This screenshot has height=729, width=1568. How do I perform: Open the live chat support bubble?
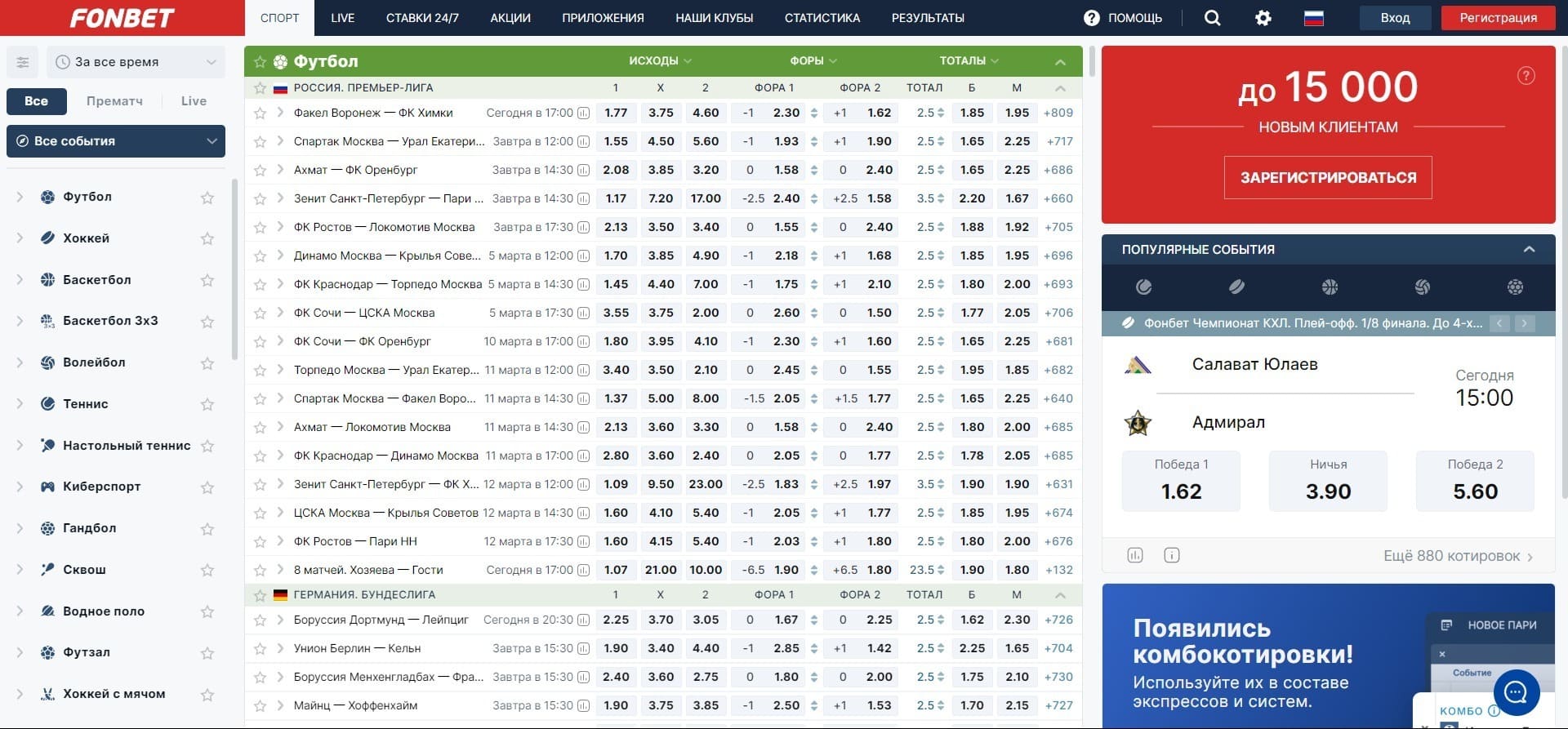(x=1516, y=692)
